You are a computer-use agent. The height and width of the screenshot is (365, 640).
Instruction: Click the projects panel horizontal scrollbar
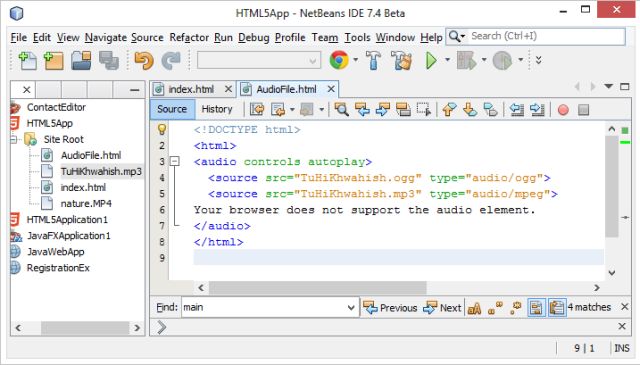[85, 328]
